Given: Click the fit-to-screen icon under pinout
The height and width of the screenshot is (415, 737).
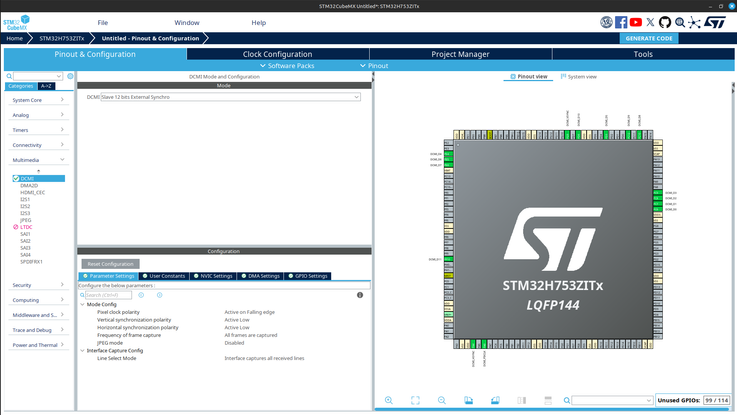Looking at the screenshot, I should 415,400.
